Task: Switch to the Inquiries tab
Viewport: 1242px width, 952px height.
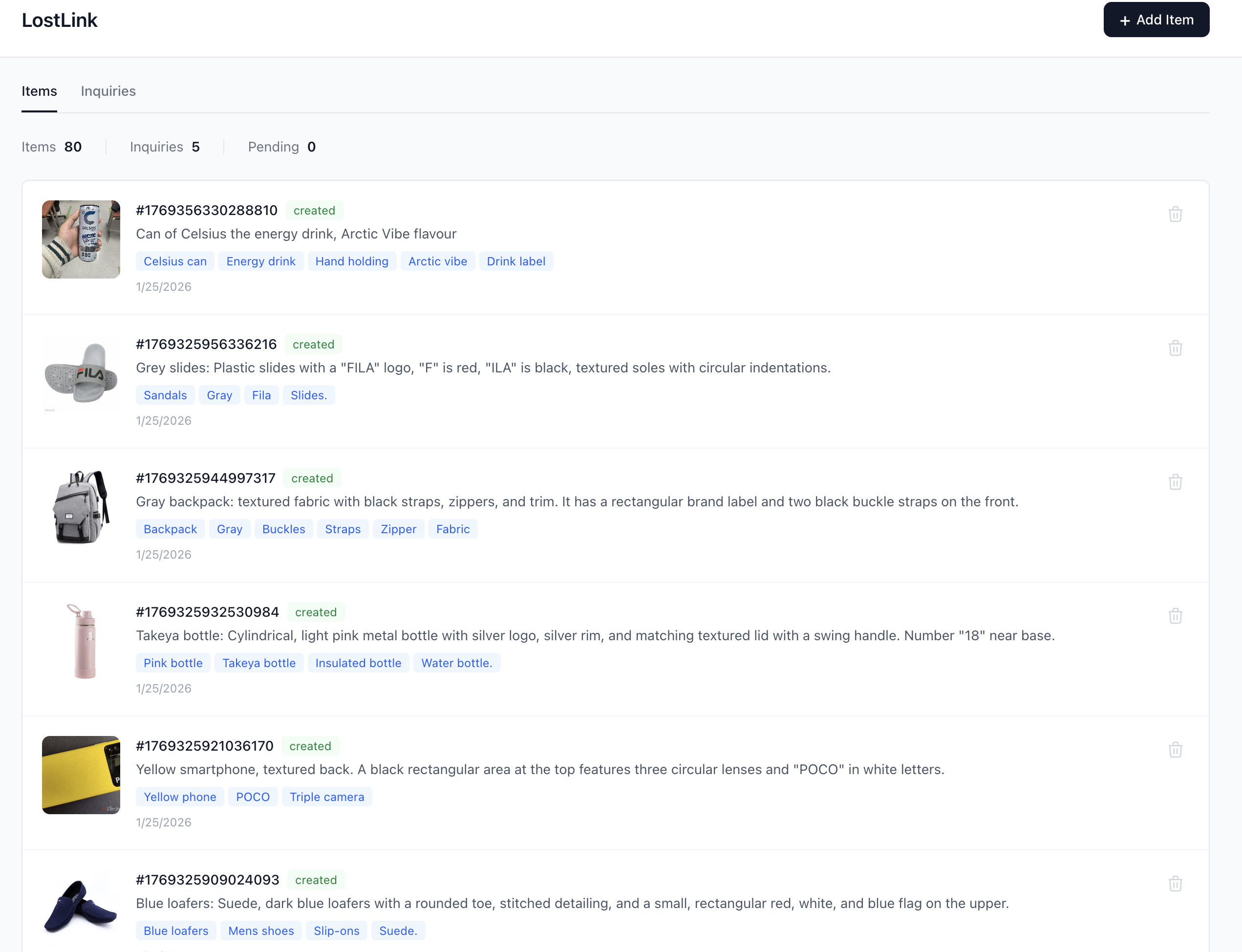Action: (x=108, y=91)
